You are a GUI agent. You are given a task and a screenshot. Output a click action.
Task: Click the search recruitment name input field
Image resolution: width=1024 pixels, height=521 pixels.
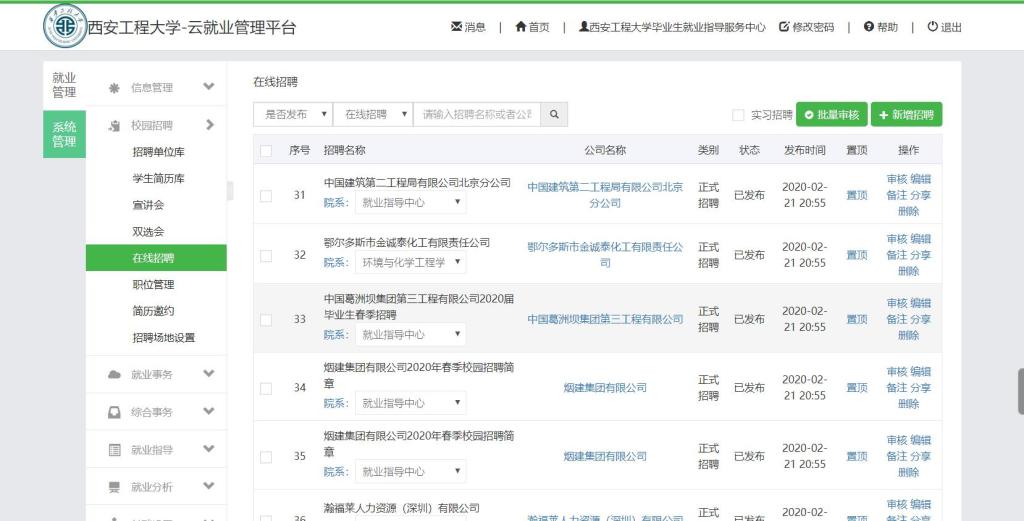click(x=477, y=114)
